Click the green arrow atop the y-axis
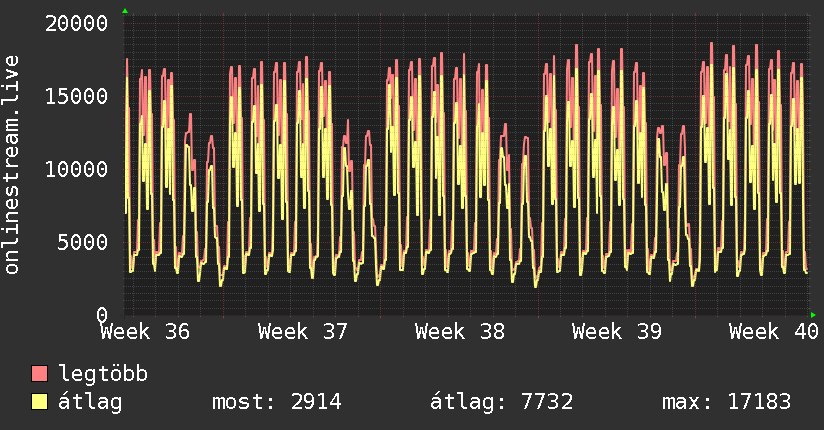The image size is (824, 430). point(125,11)
